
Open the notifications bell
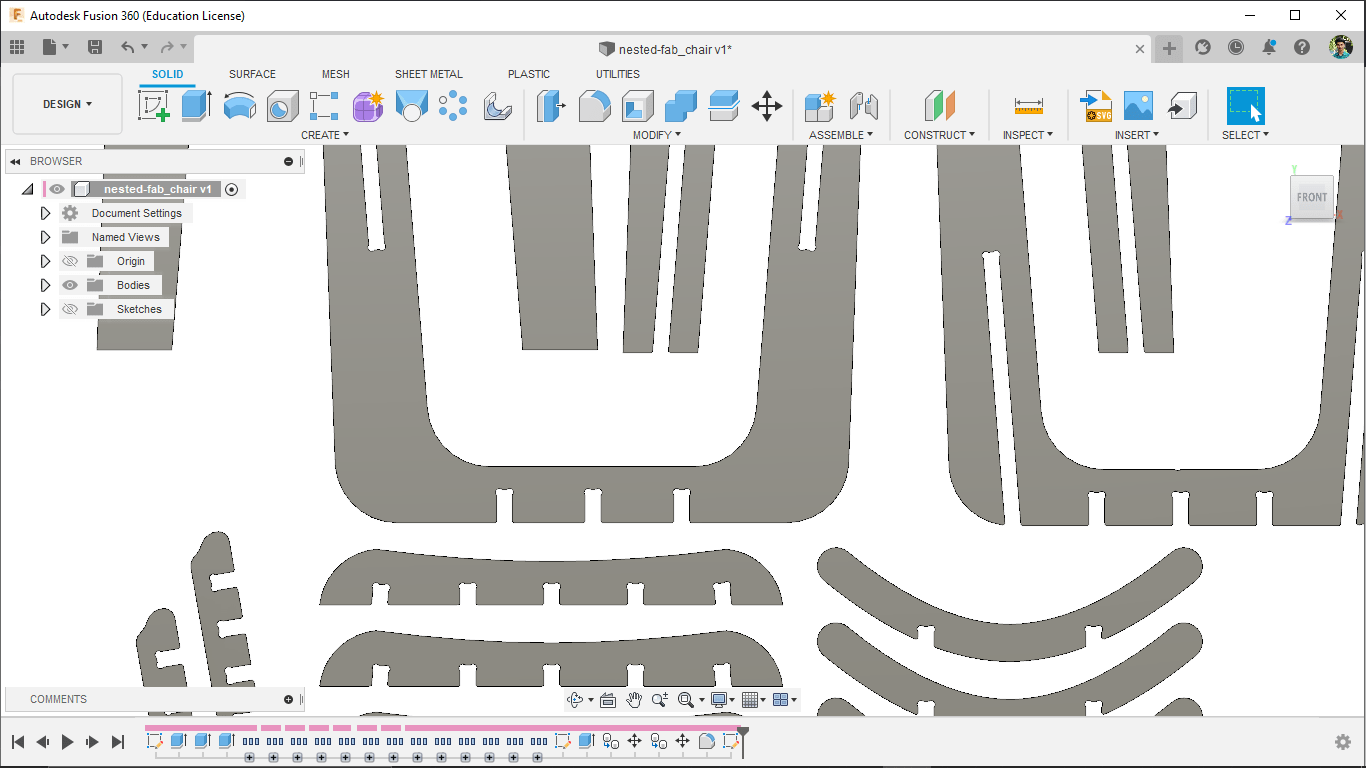coord(1269,47)
